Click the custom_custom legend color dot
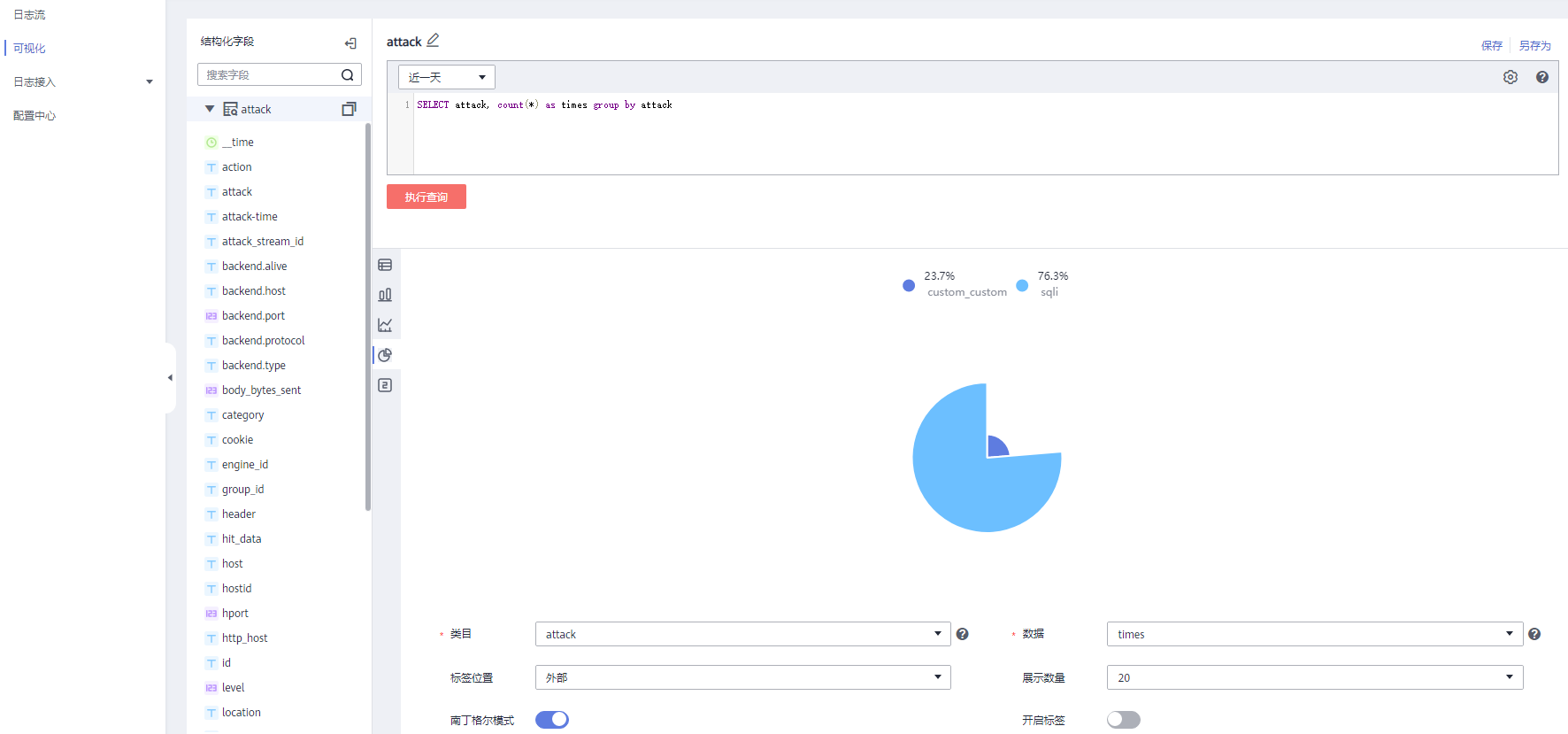Image resolution: width=1568 pixels, height=734 pixels. [909, 285]
